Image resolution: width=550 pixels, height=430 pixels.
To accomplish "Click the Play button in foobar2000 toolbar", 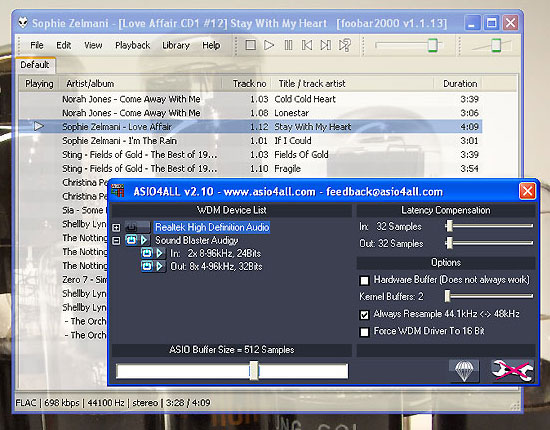I will click(x=269, y=45).
